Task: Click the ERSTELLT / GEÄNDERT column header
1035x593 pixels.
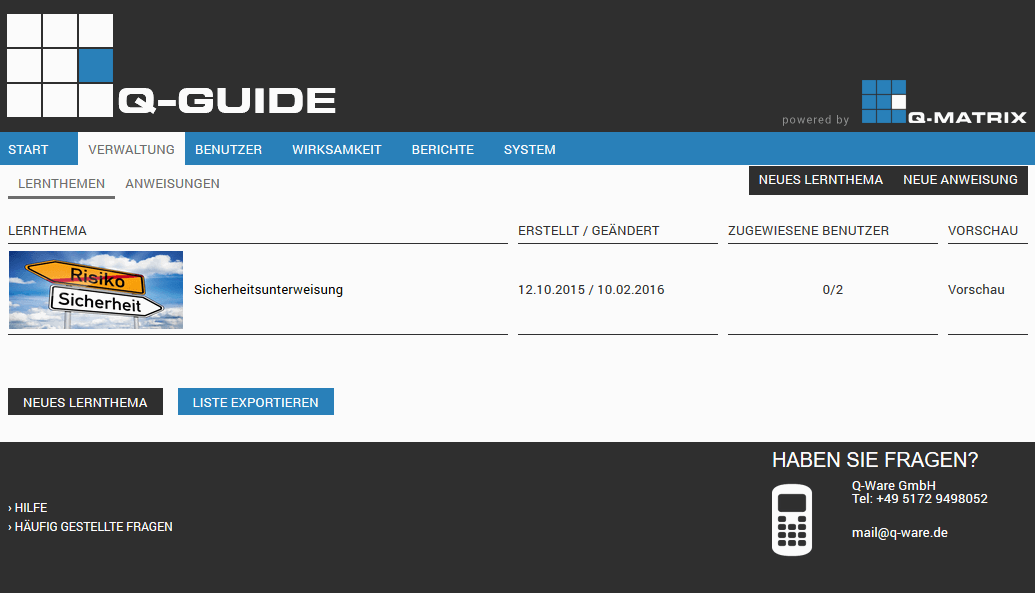Action: [589, 230]
